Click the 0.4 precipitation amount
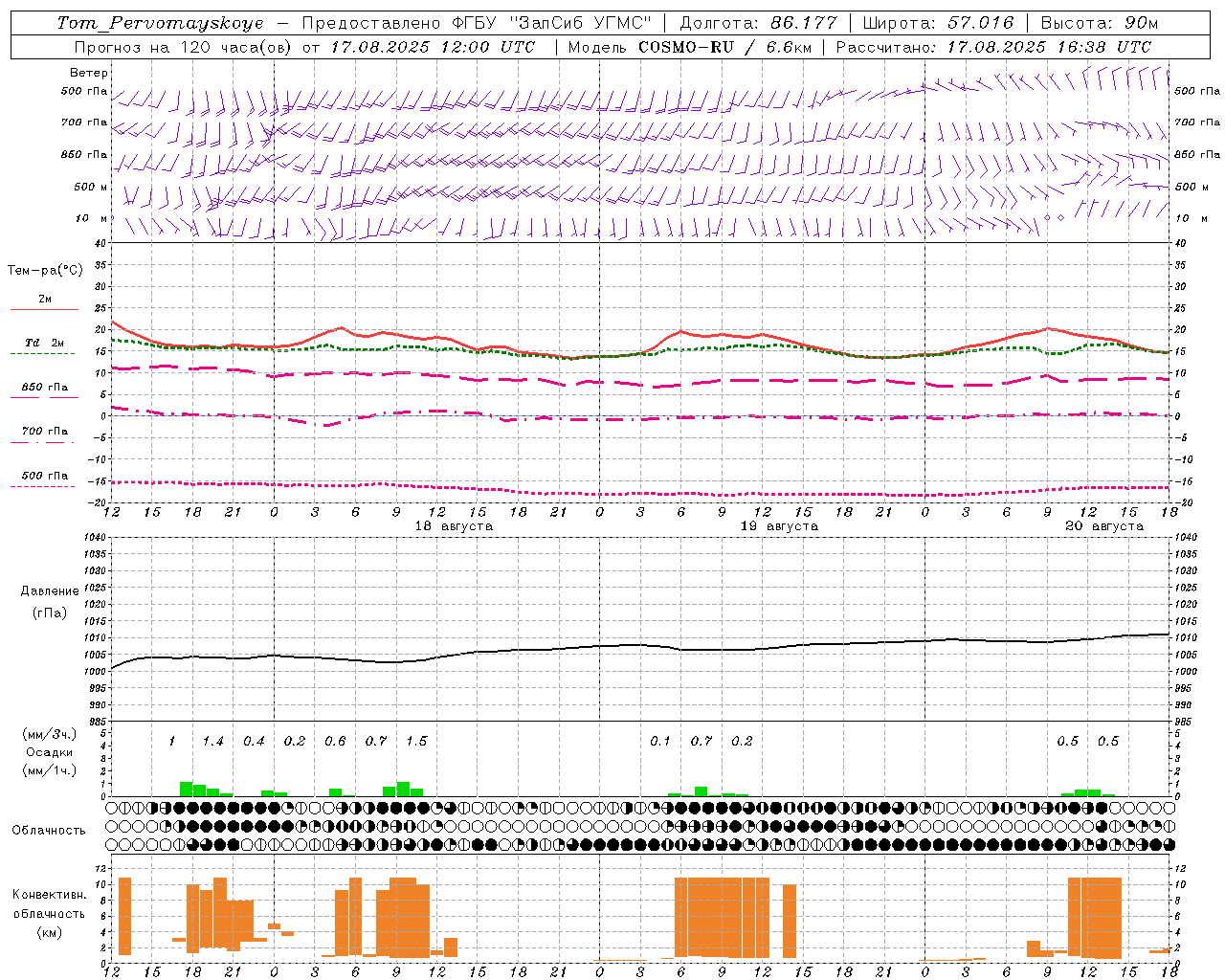Viewport: 1225px width, 980px height. coord(254,742)
